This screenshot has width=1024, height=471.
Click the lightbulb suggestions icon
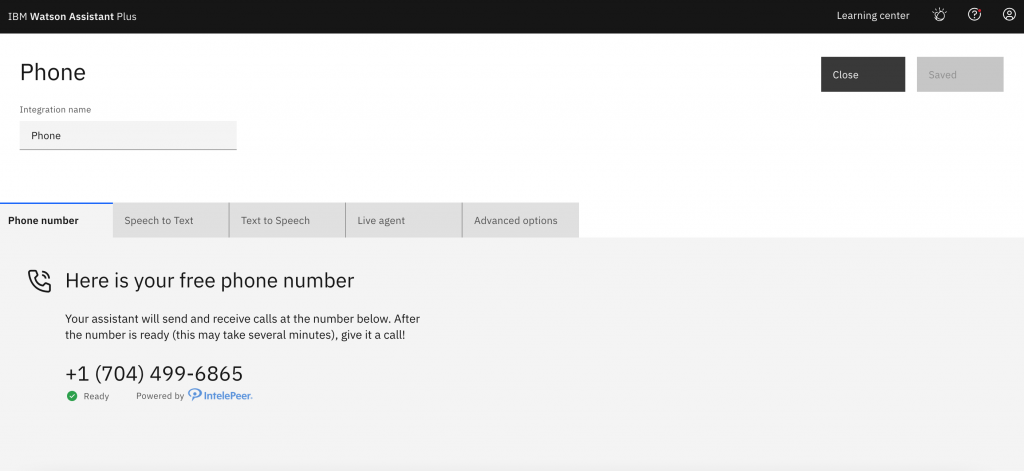tap(939, 15)
